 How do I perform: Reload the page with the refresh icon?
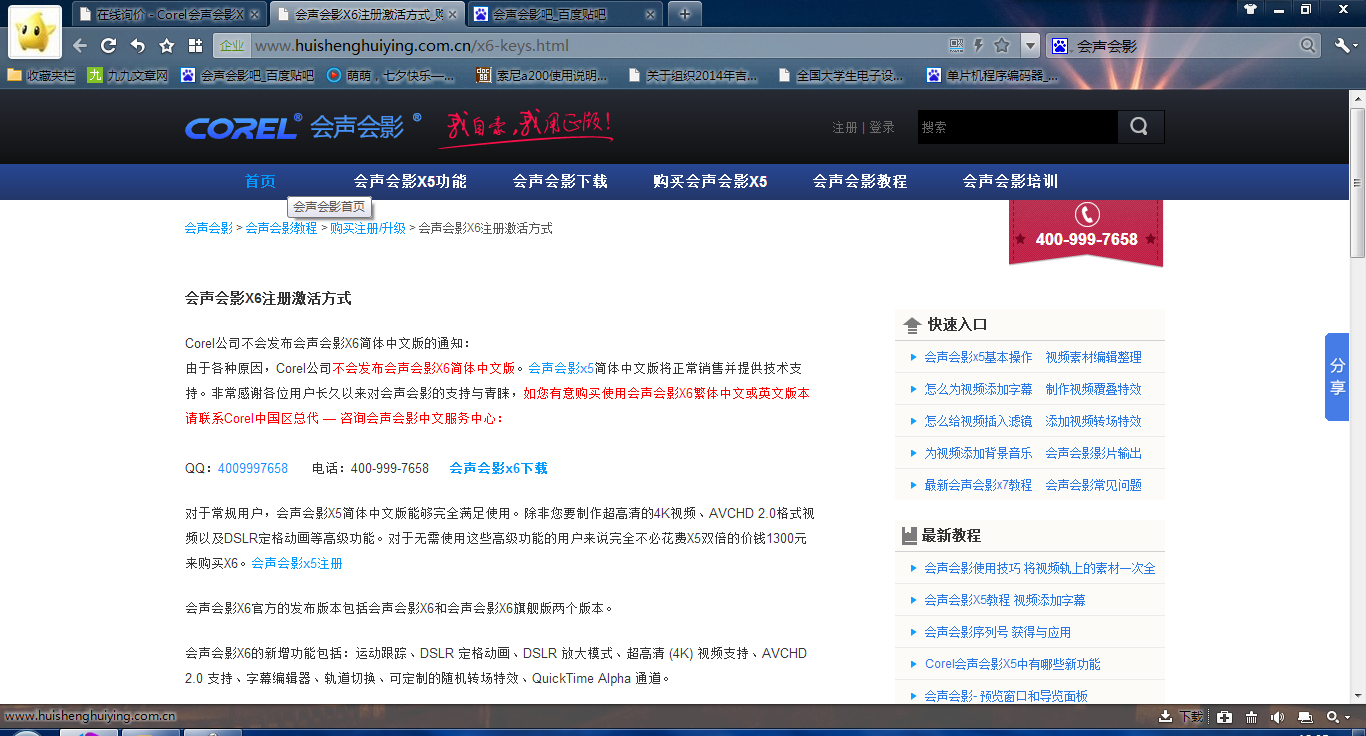point(109,46)
